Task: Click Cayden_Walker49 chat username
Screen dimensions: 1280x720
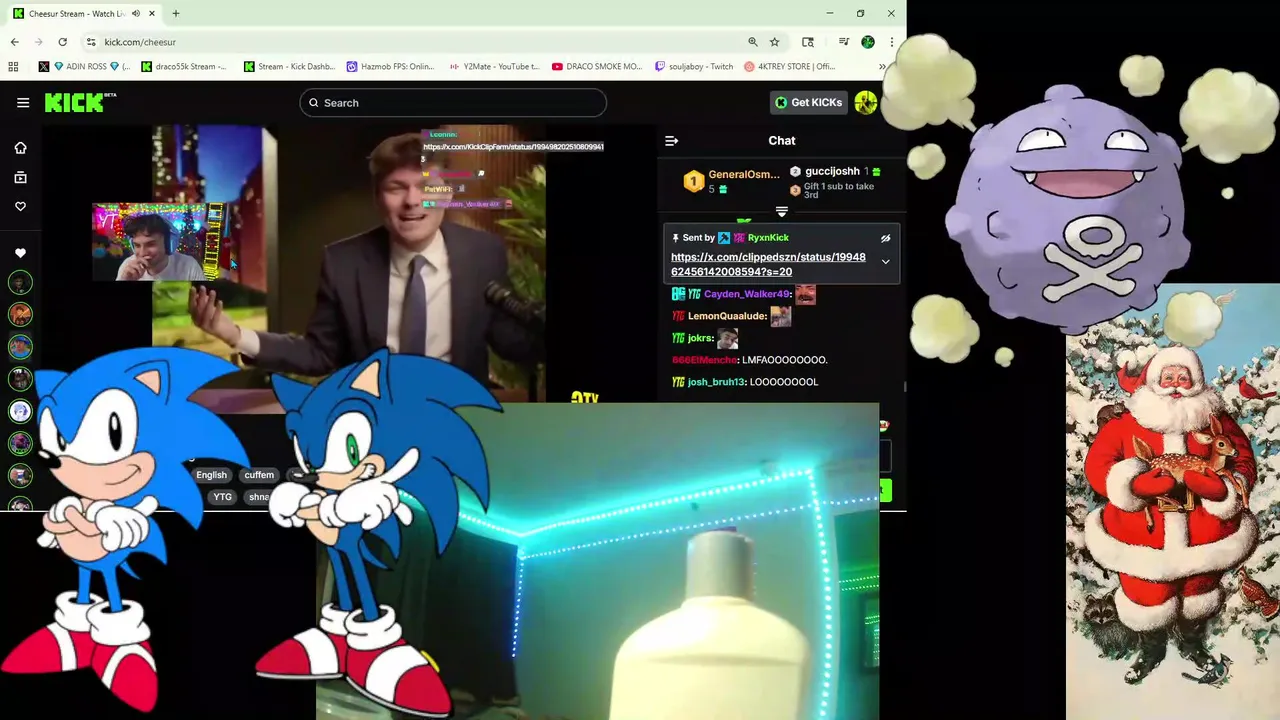Action: coord(745,294)
